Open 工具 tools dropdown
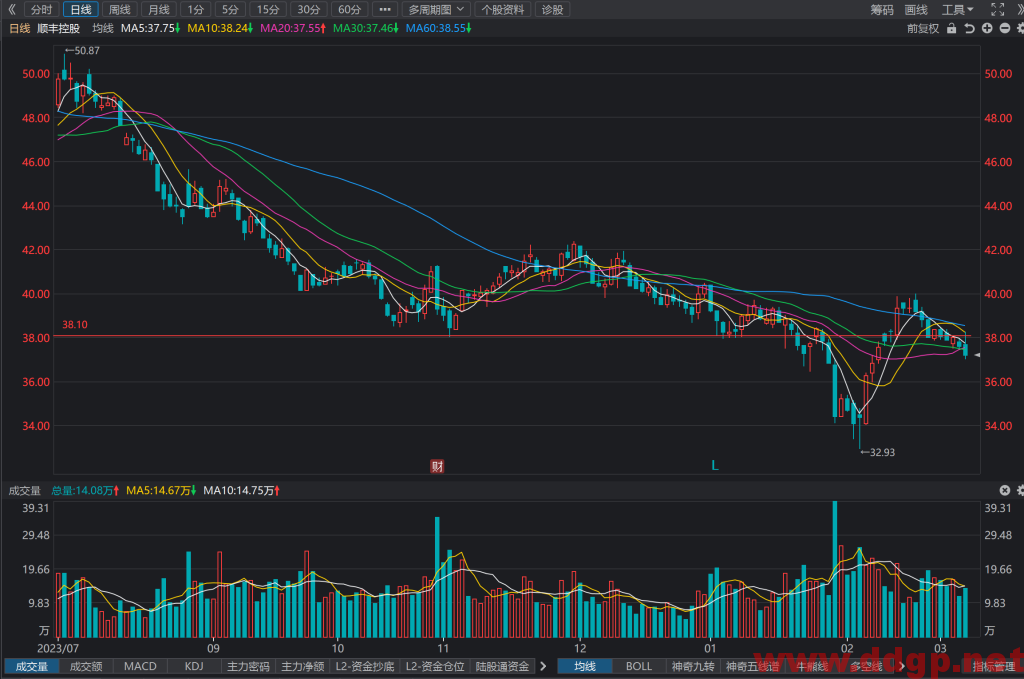Image resolution: width=1024 pixels, height=679 pixels. pos(957,9)
